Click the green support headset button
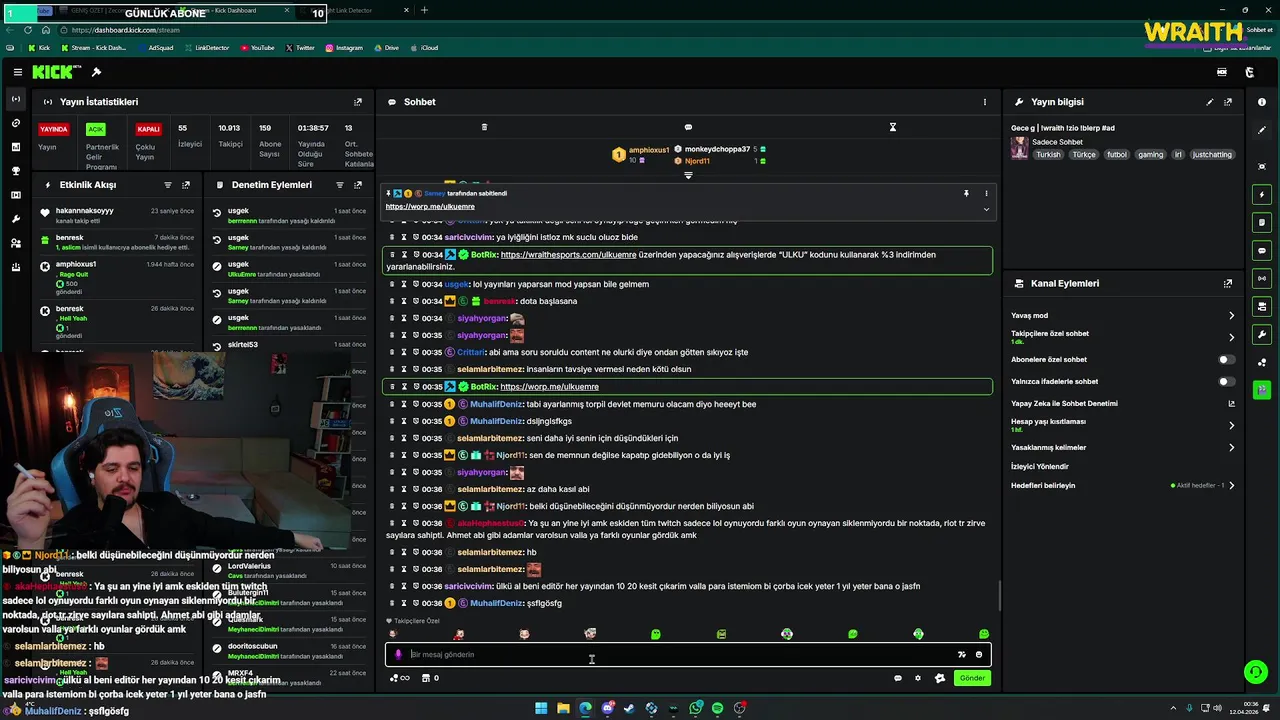 [1255, 672]
